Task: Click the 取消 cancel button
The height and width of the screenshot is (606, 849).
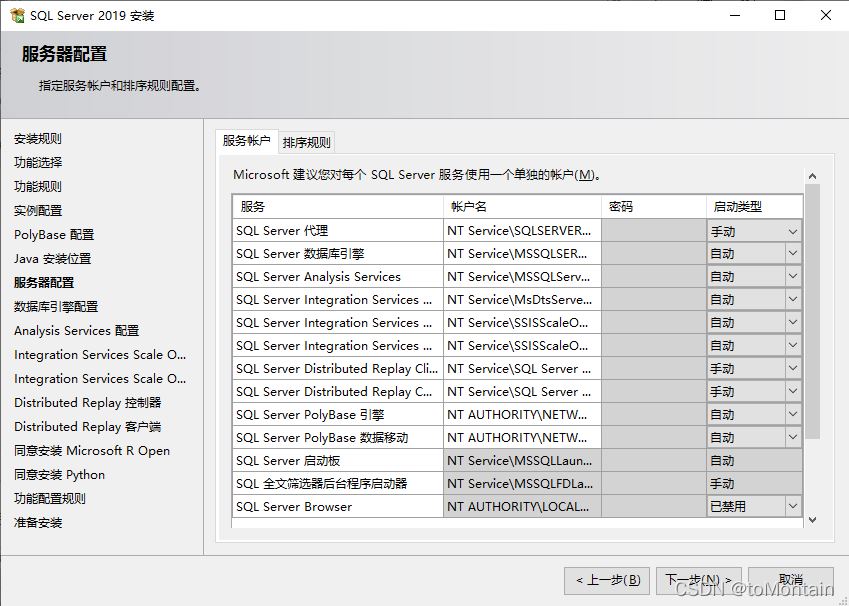Action: pyautogui.click(x=791, y=581)
